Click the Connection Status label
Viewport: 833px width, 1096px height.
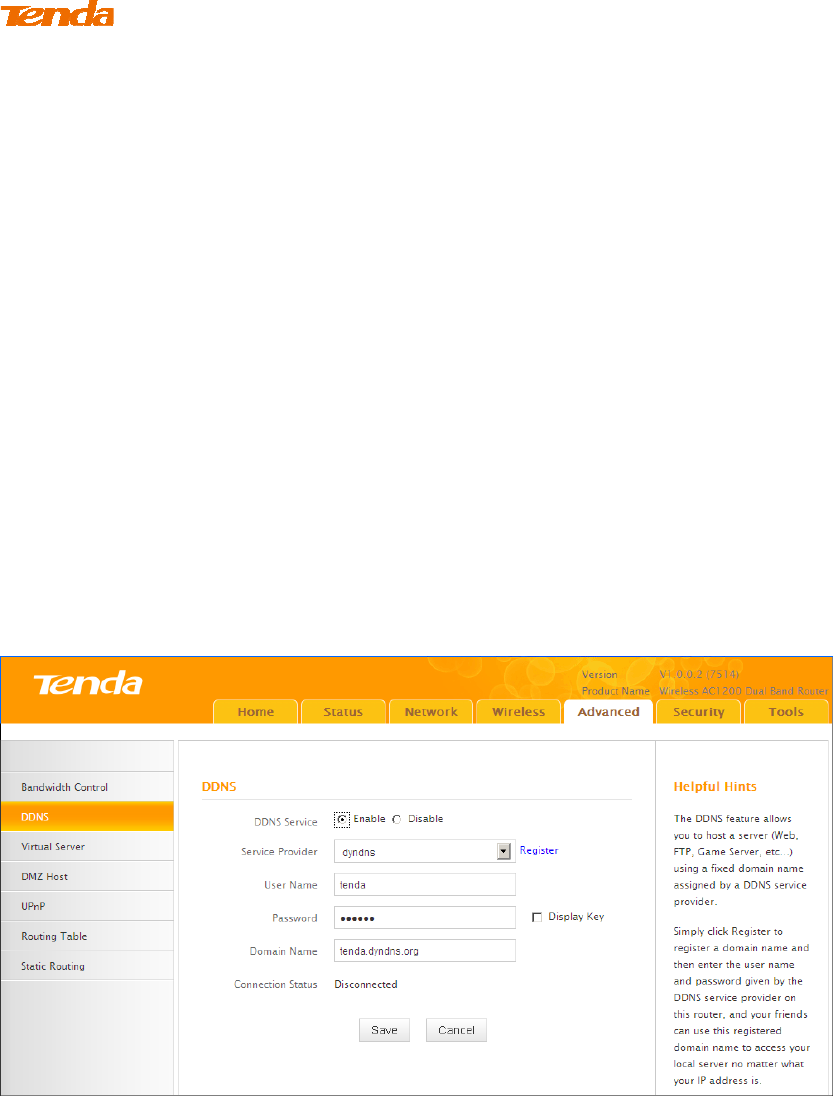[x=276, y=984]
